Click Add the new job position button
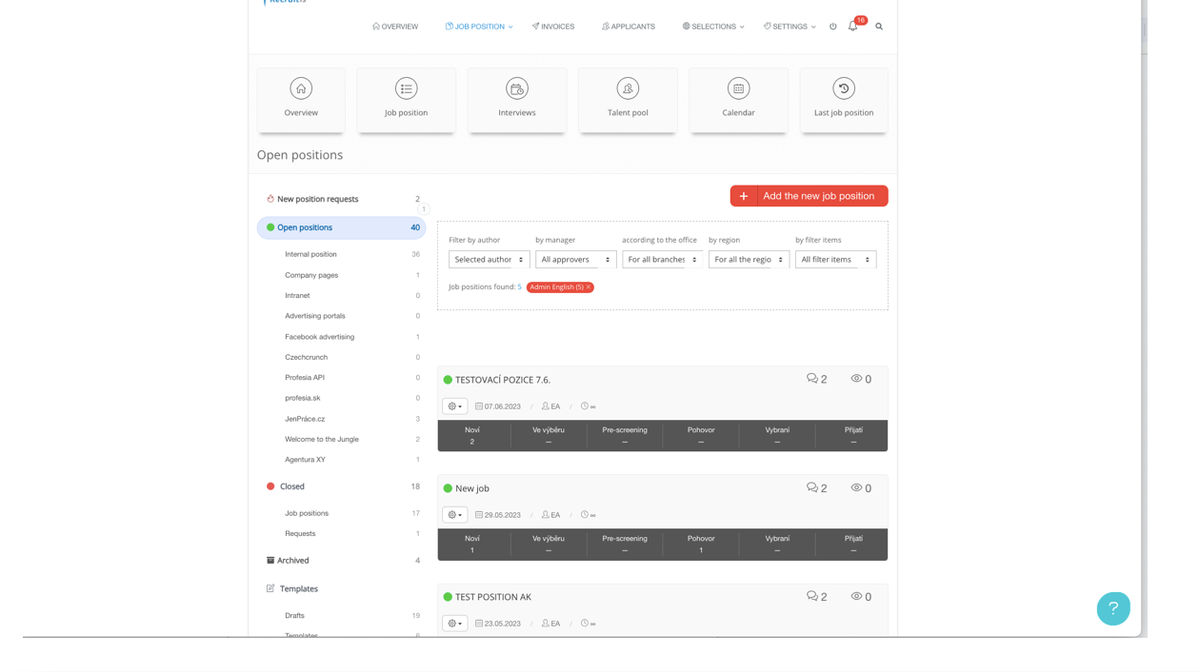 click(809, 196)
